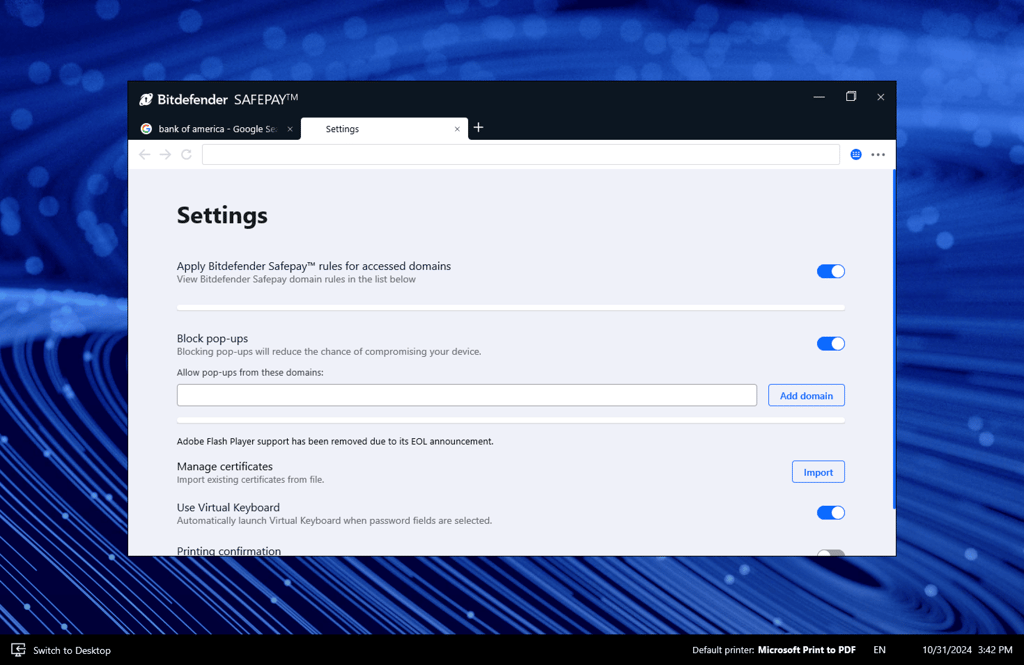The image size is (1024, 665).
Task: Click the settings page vertical scrollbar
Action: (893, 339)
